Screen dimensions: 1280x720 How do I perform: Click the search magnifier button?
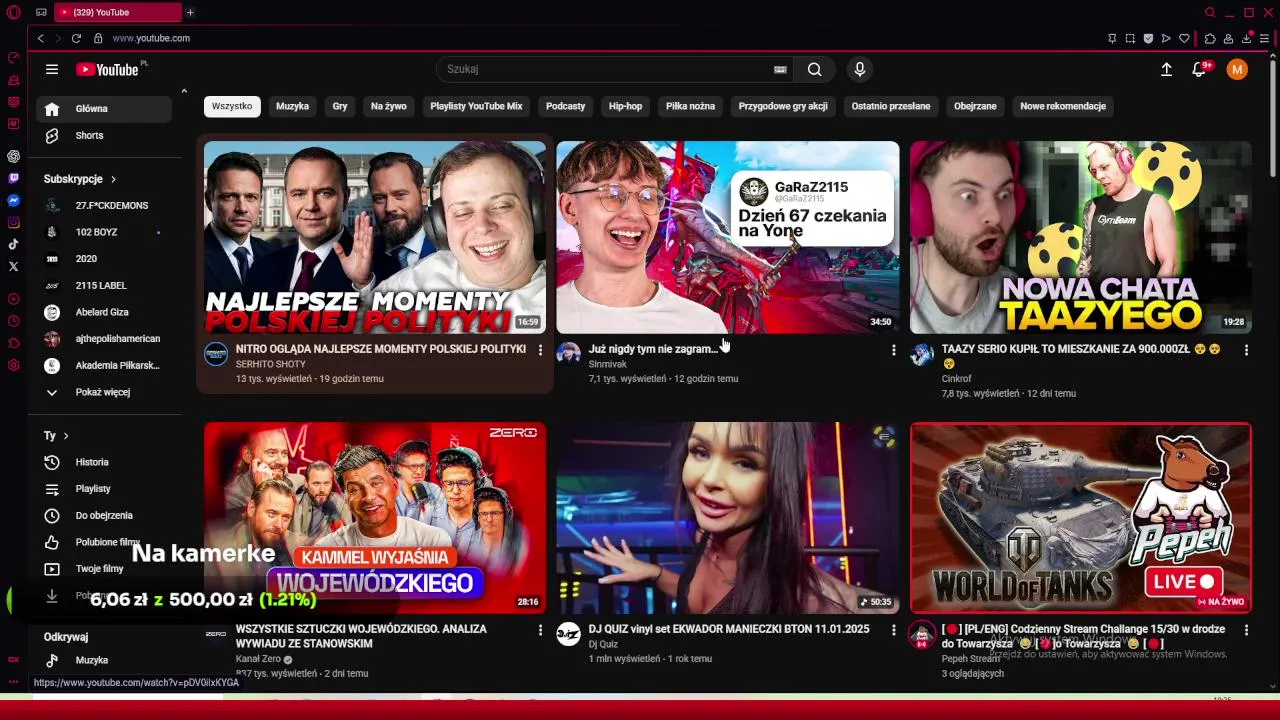(x=815, y=69)
